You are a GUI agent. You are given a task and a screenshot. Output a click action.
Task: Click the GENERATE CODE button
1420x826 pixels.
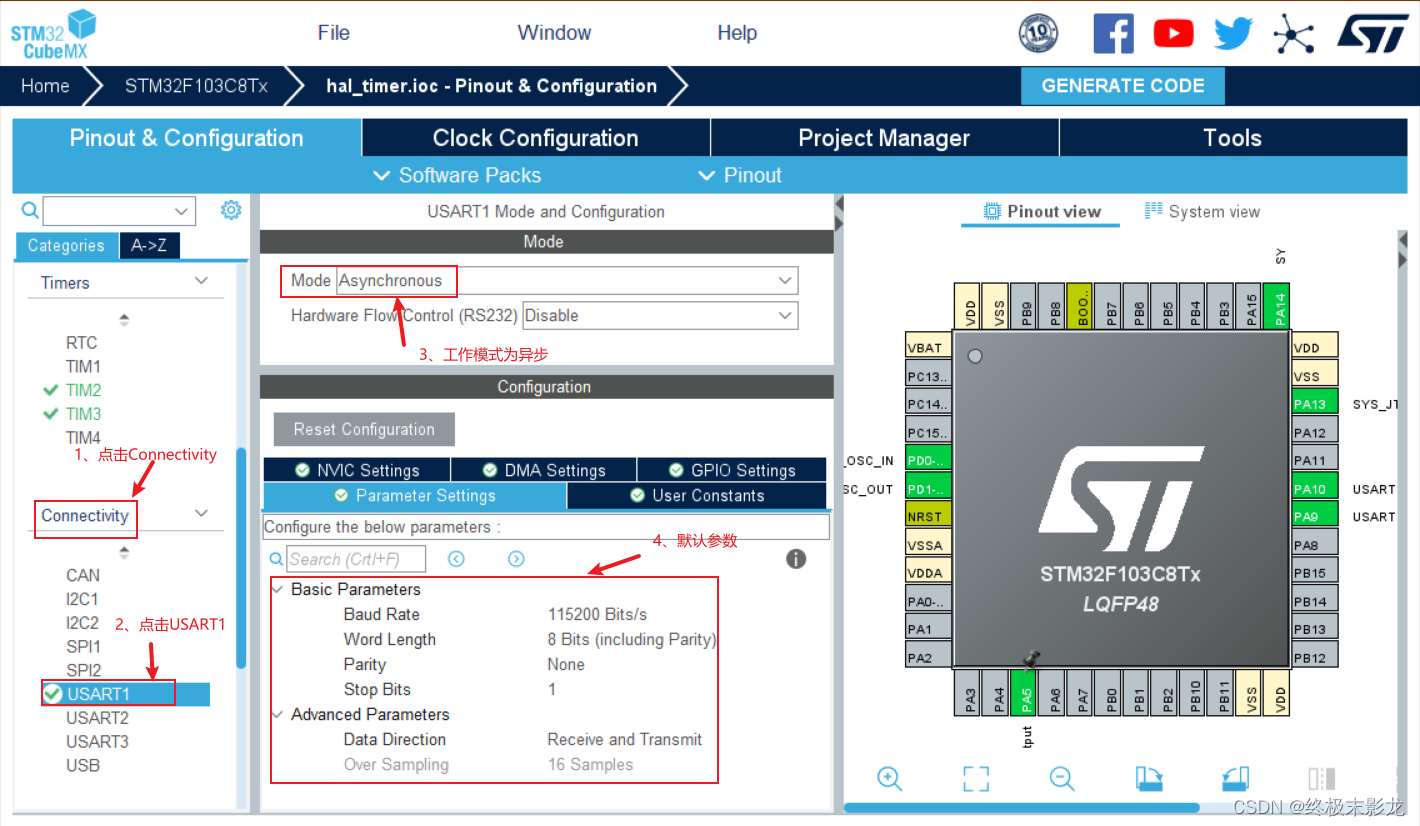[x=1123, y=86]
